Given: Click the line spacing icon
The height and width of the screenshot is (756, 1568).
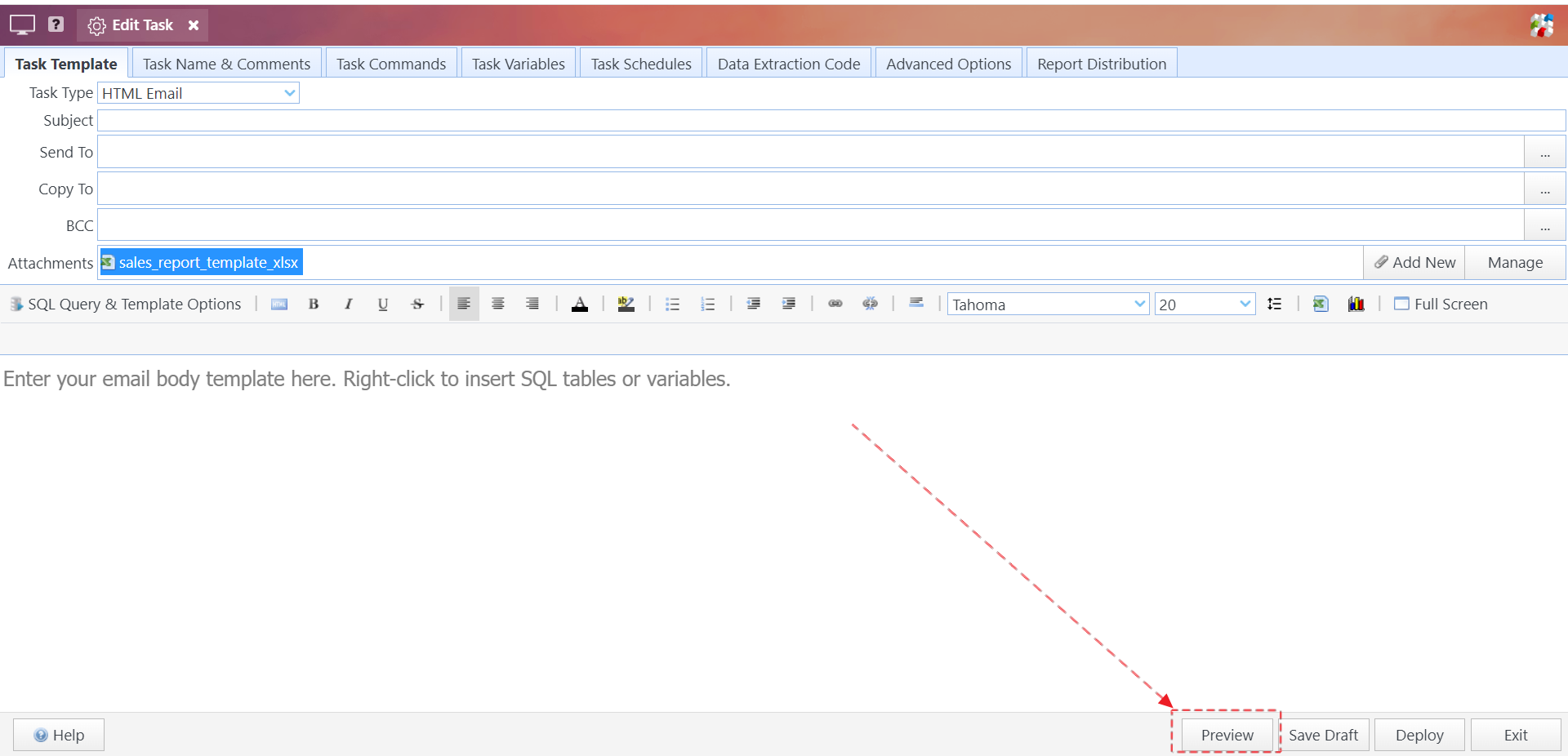Looking at the screenshot, I should tap(1274, 304).
